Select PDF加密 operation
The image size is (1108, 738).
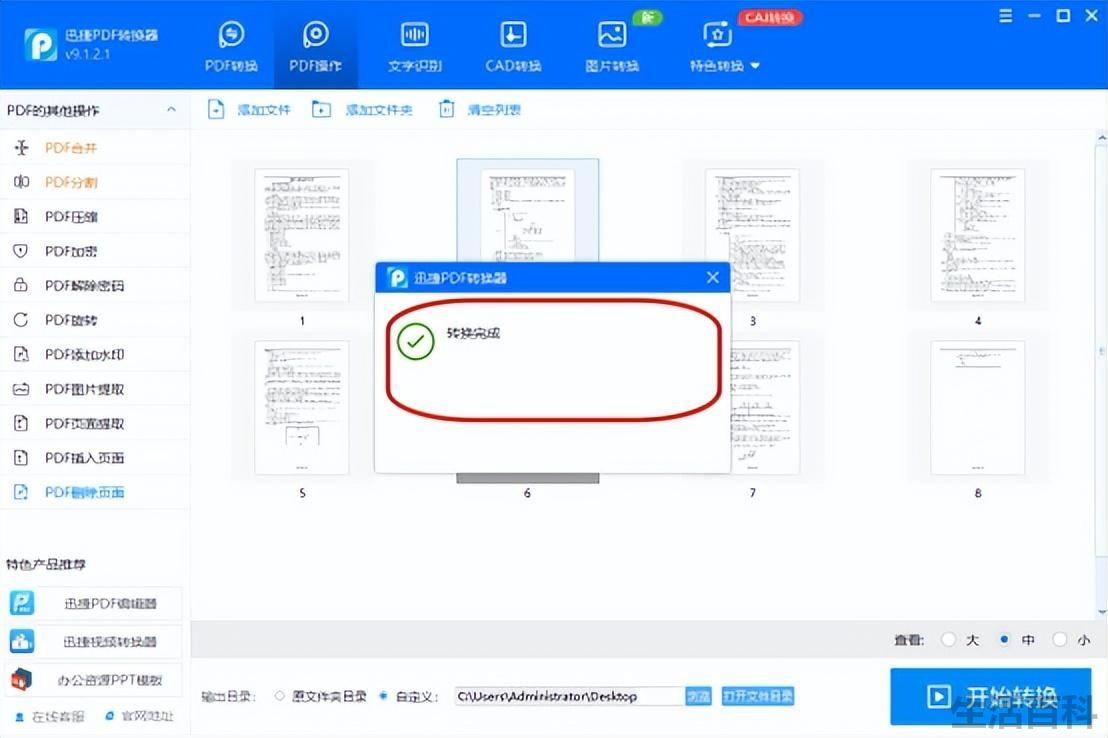pyautogui.click(x=95, y=251)
